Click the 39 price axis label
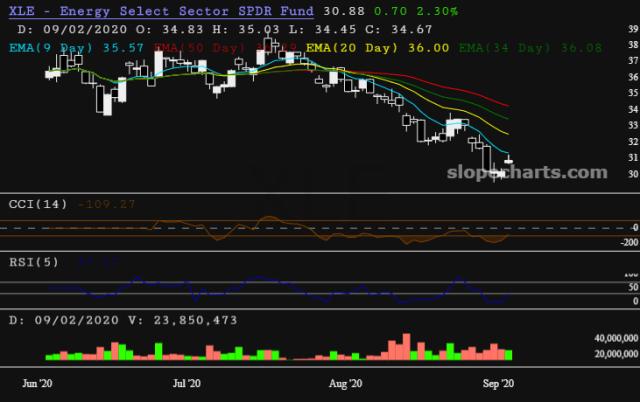Viewport: 640px width, 402px height. pyautogui.click(x=633, y=29)
